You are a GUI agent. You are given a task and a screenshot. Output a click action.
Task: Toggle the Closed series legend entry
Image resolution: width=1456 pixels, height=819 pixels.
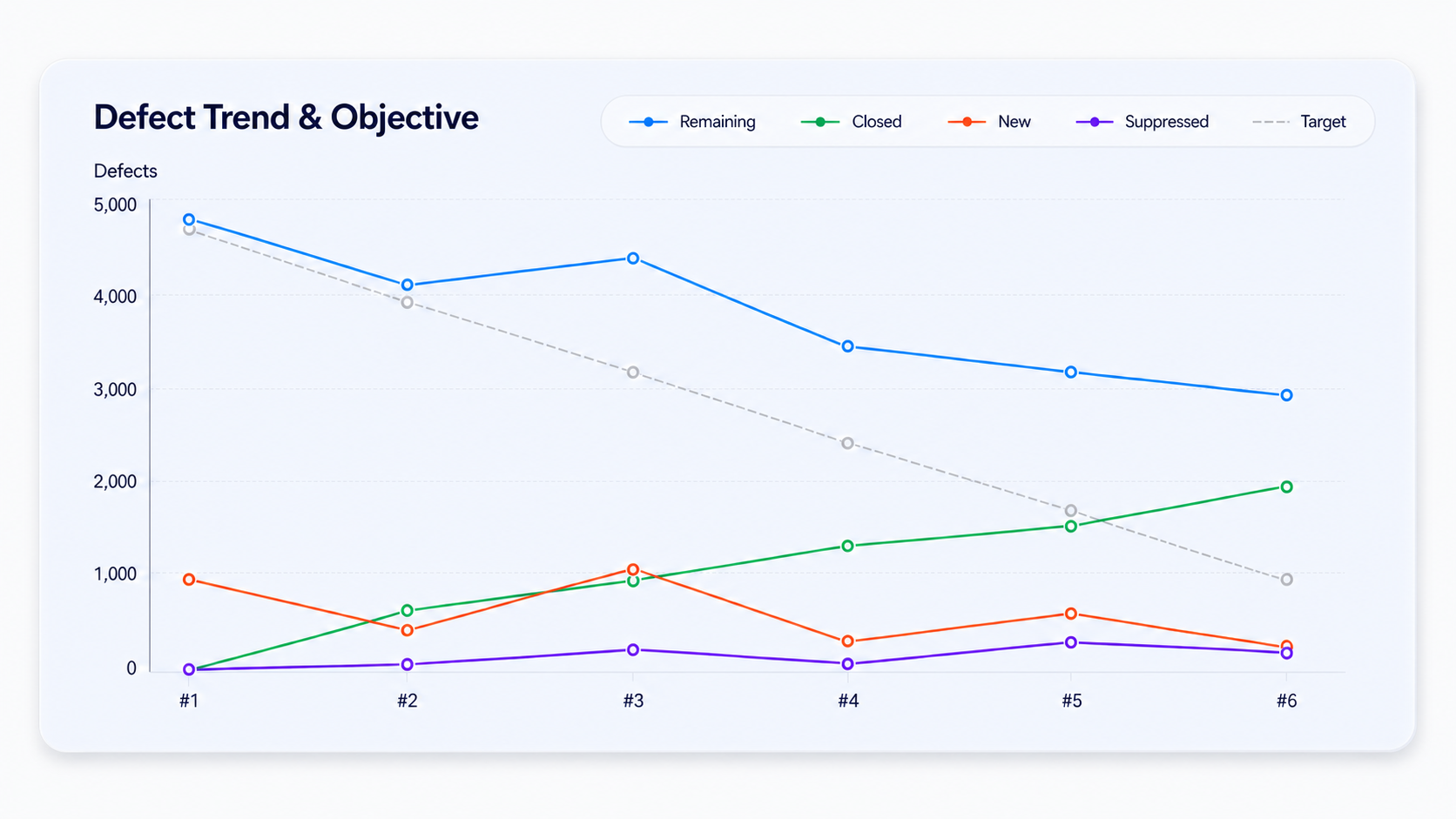coord(851,122)
